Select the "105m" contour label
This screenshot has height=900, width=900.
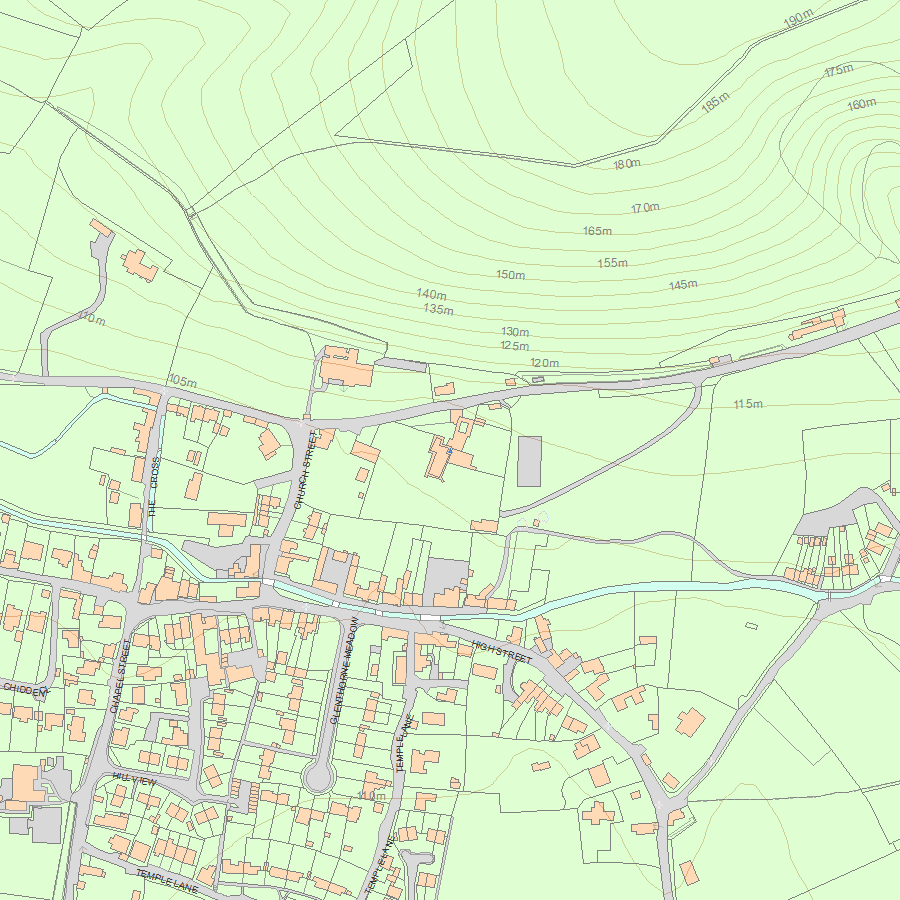click(183, 381)
